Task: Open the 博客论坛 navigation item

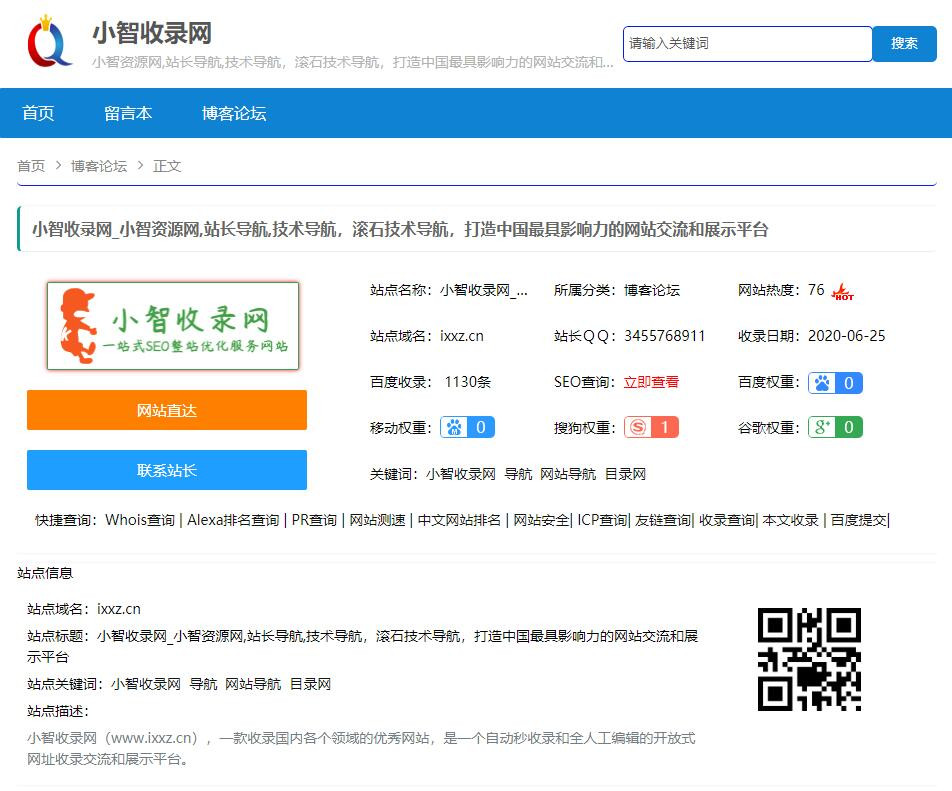Action: pos(234,113)
